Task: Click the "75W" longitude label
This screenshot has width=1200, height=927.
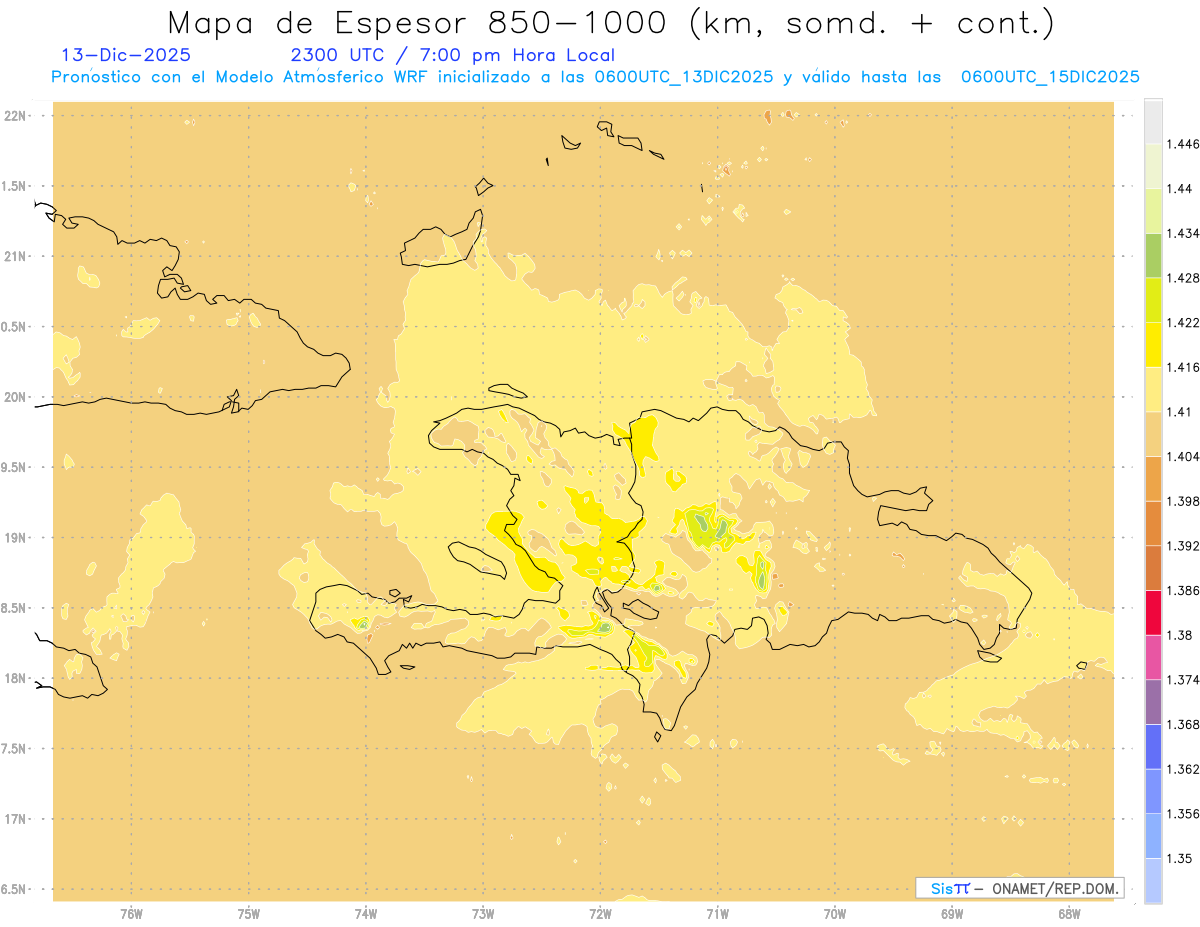Action: click(x=249, y=915)
